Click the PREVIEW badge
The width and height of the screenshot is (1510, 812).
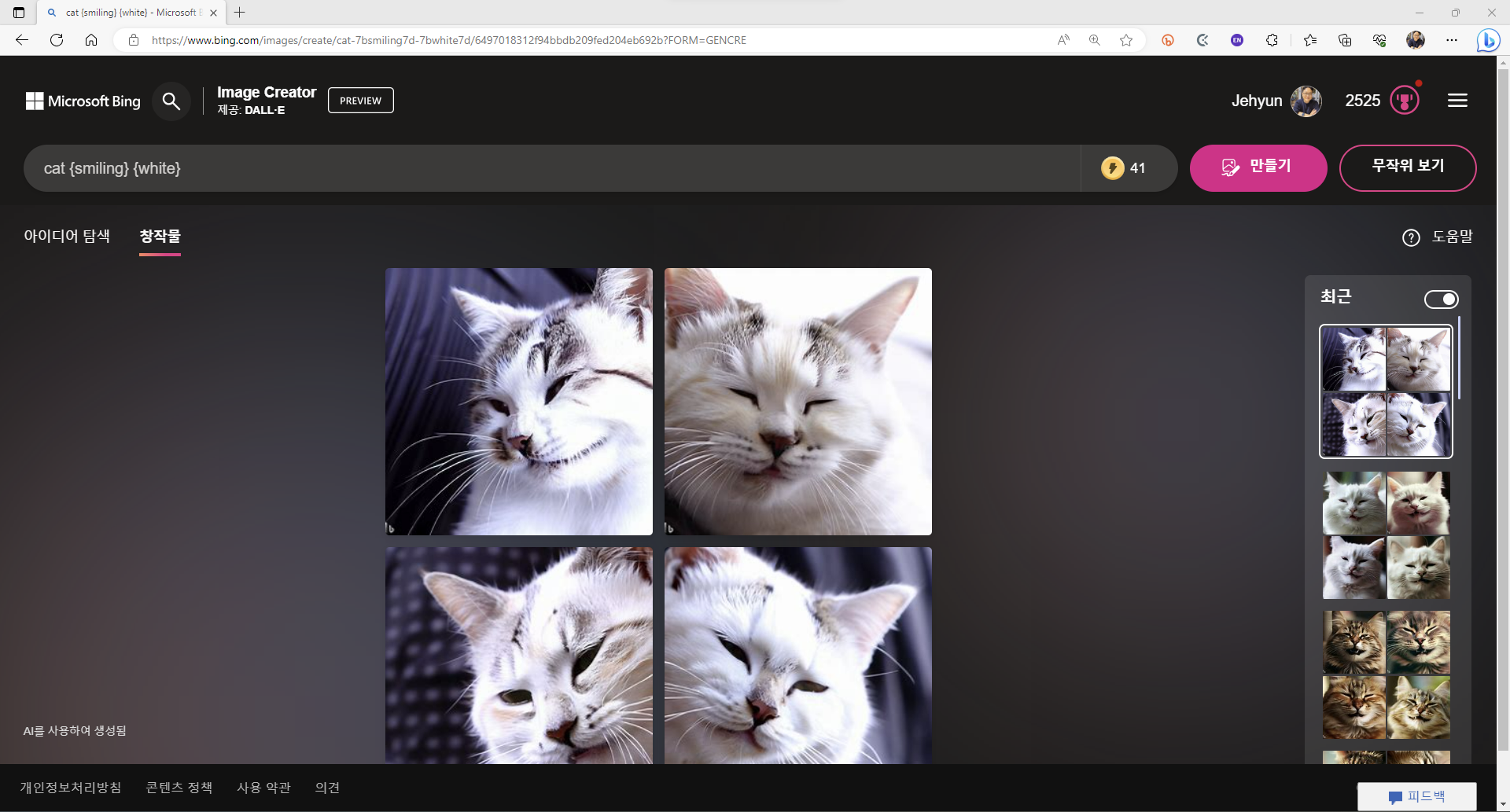pyautogui.click(x=361, y=101)
